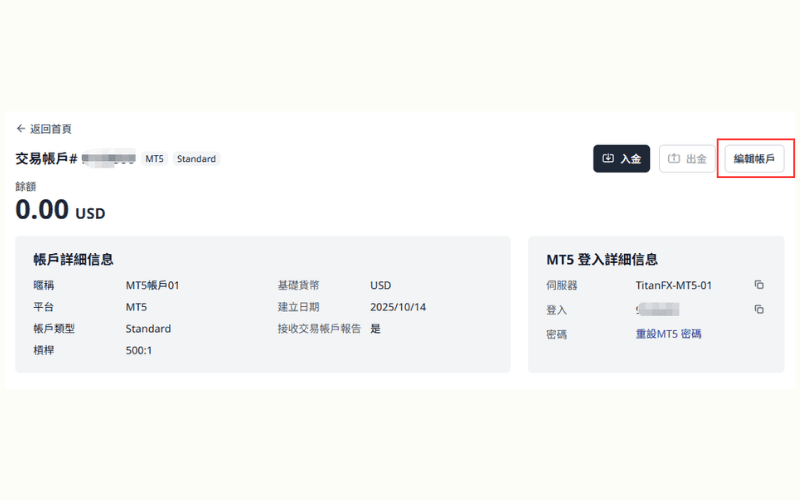Open the 返回首頁 link
The height and width of the screenshot is (500, 800).
point(50,129)
